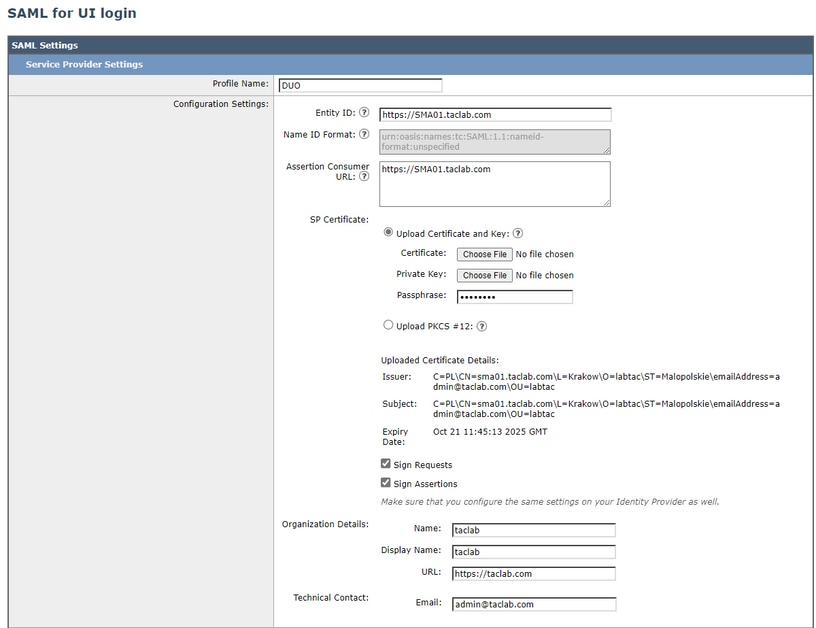Screen dimensions: 816x628
Task: Focus the Entity ID field
Action: point(495,114)
